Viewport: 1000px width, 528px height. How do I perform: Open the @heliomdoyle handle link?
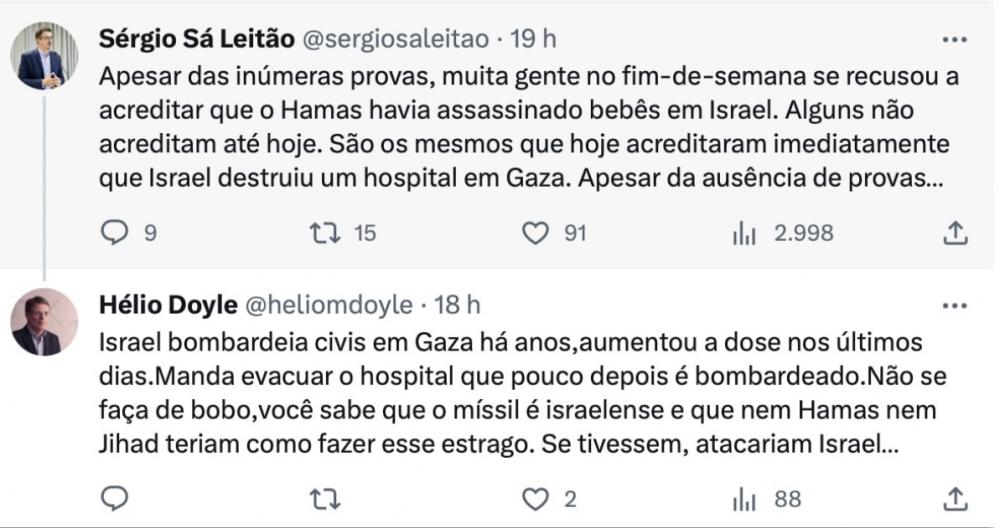click(329, 303)
